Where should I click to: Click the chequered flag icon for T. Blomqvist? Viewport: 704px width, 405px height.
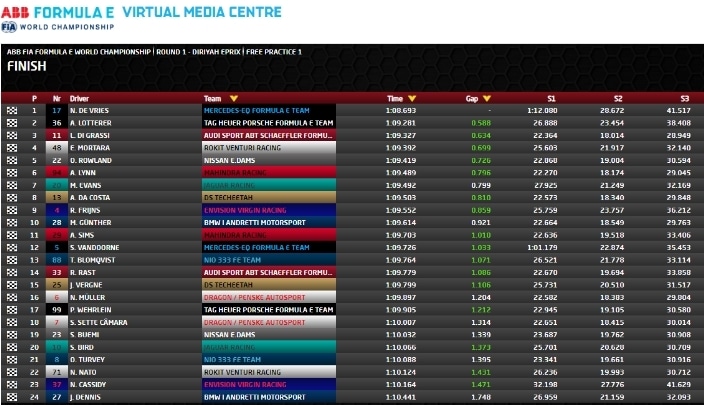[x=12, y=260]
